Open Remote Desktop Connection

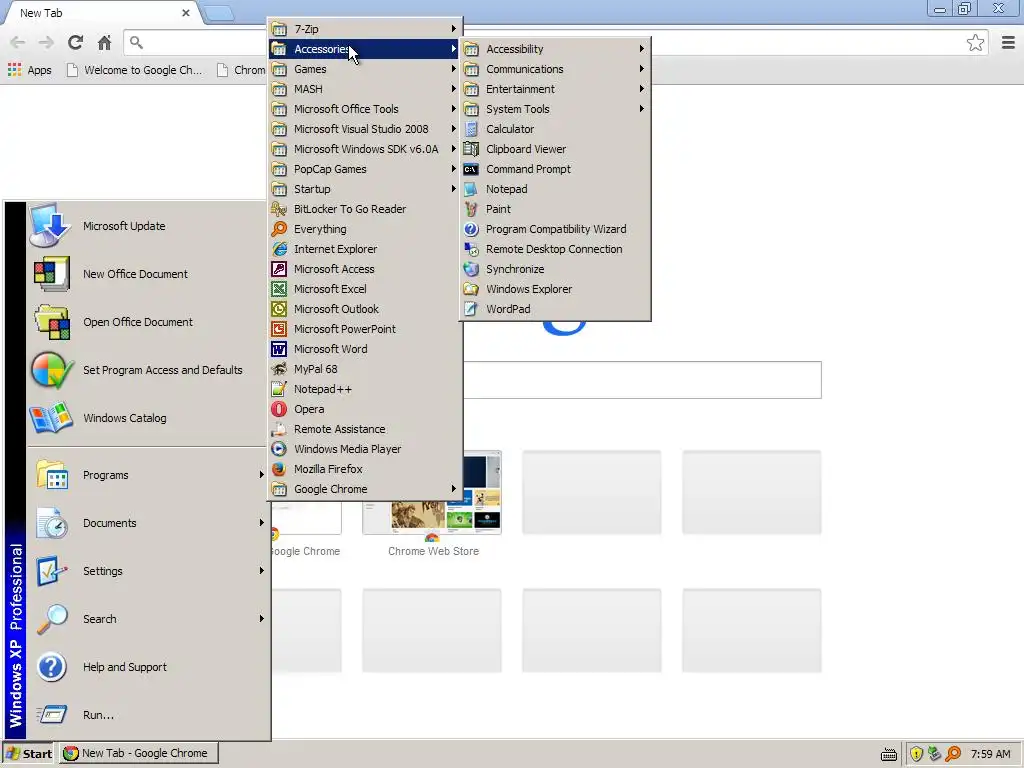[555, 249]
